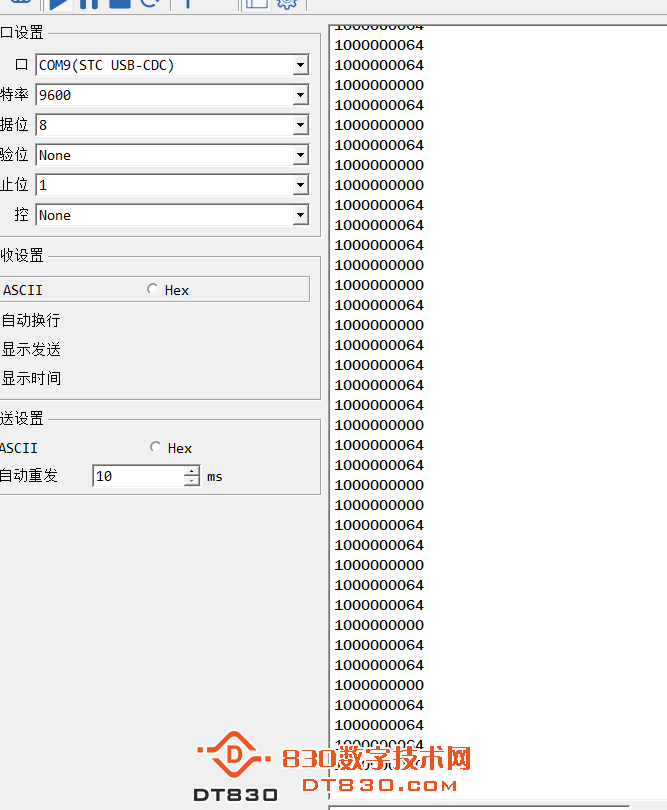The width and height of the screenshot is (667, 810).
Task: Increase resend interval with the up arrow
Action: click(x=192, y=471)
